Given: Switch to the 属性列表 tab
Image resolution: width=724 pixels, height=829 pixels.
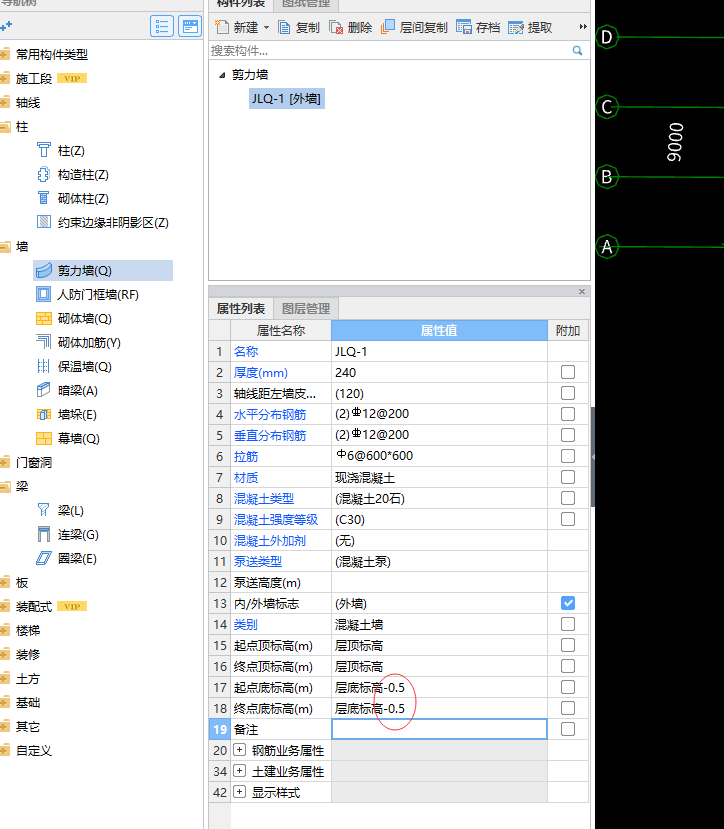Looking at the screenshot, I should pyautogui.click(x=241, y=308).
